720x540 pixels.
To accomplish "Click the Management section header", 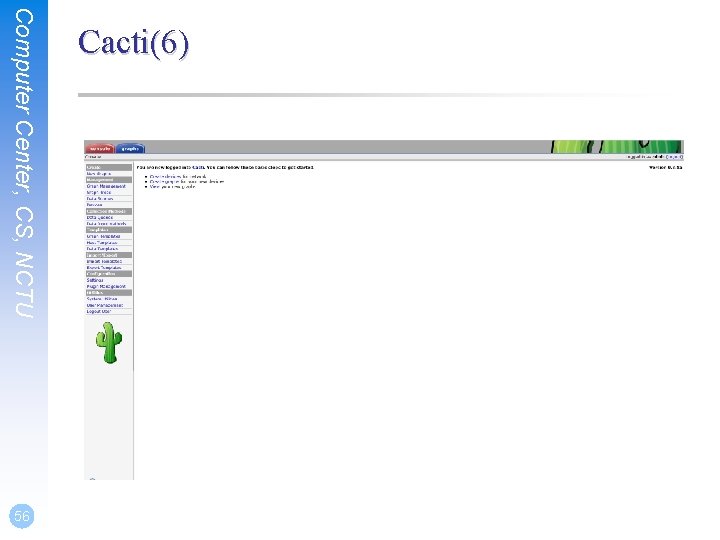I will [109, 180].
